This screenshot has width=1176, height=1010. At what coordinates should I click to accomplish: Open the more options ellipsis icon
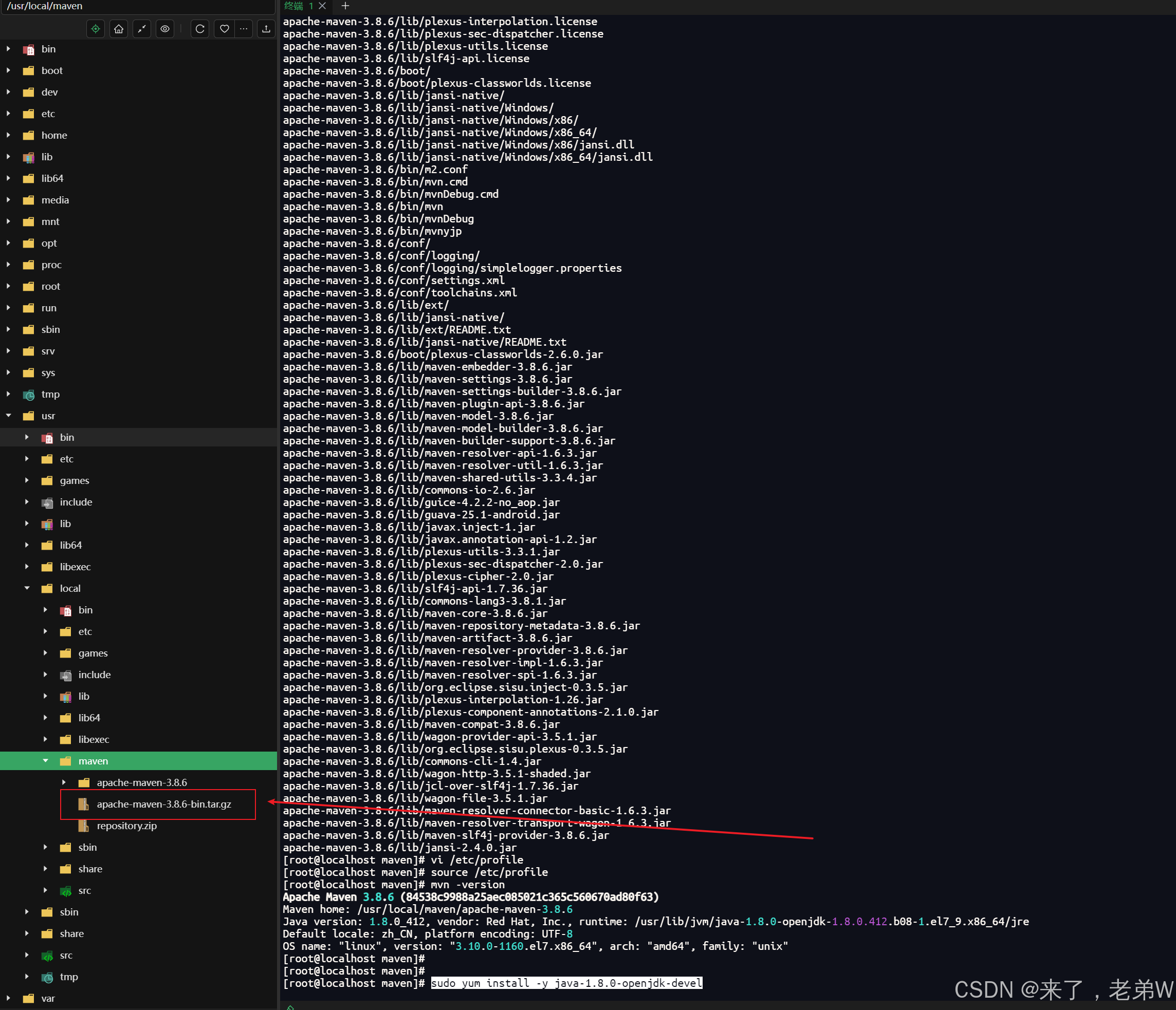(x=244, y=28)
